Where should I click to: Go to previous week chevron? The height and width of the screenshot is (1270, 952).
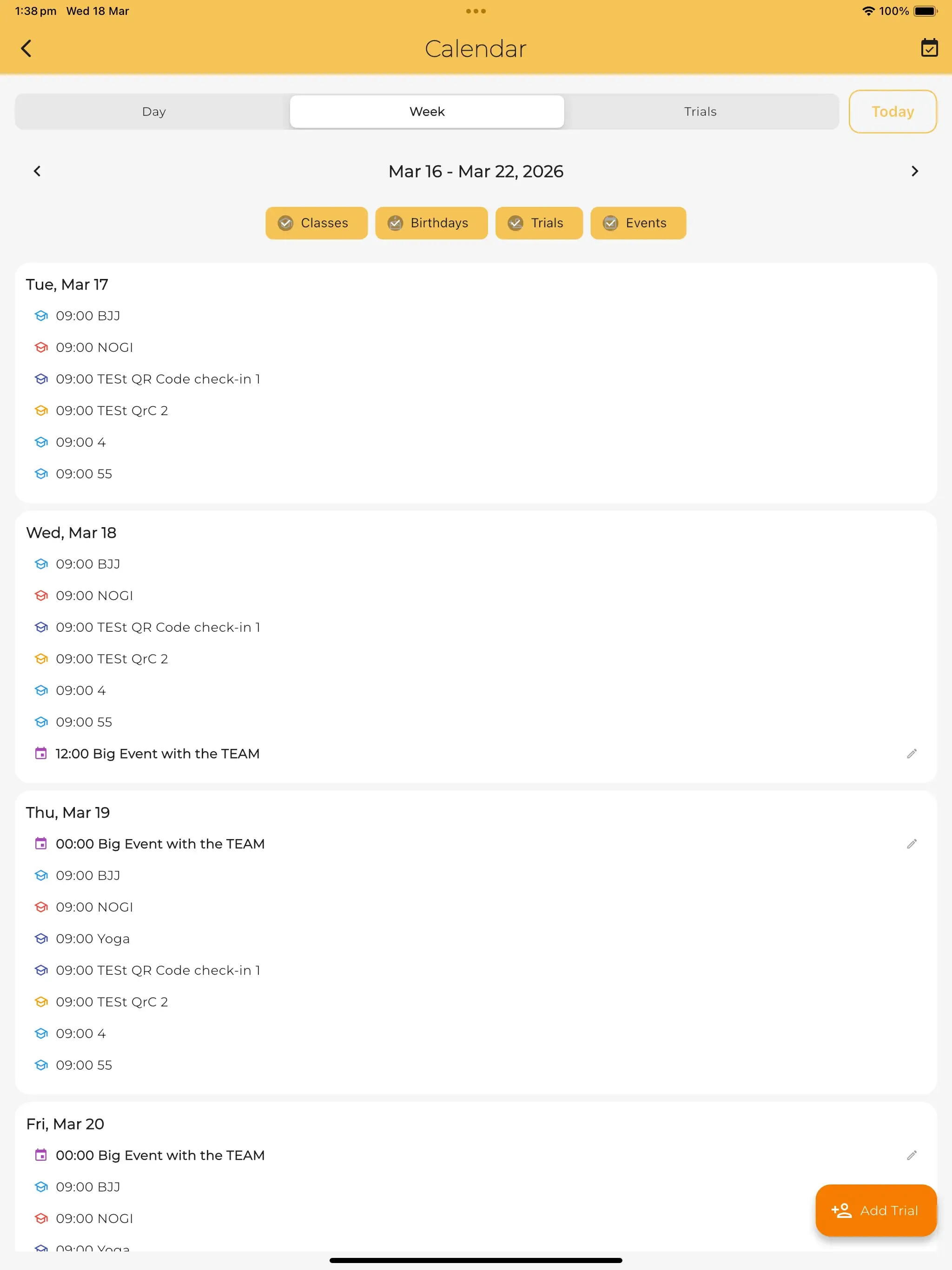[37, 171]
